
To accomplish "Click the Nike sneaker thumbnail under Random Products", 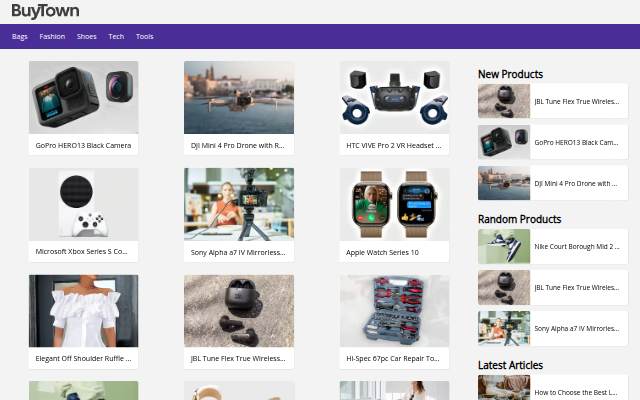I will [x=504, y=247].
